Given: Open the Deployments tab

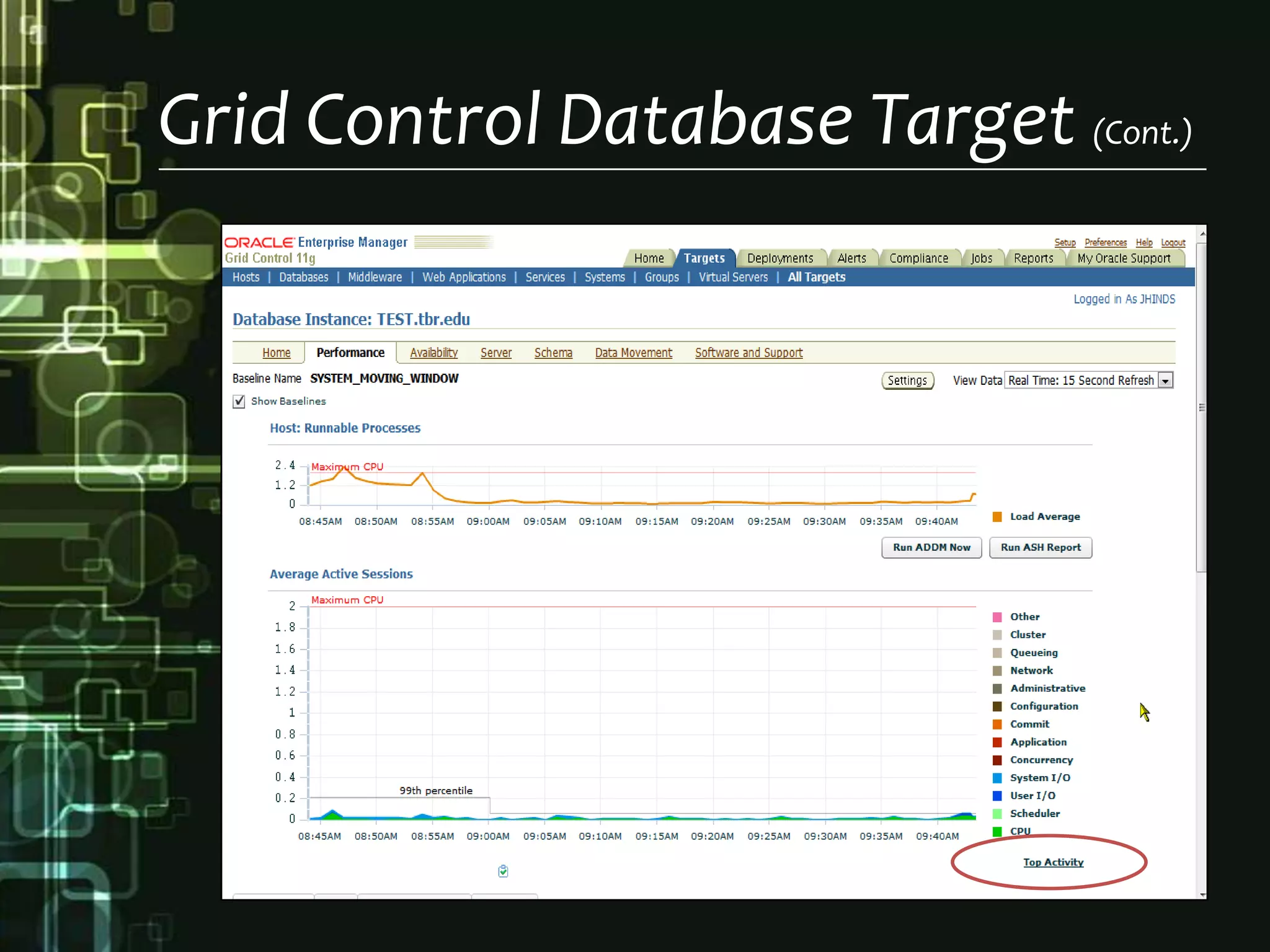Looking at the screenshot, I should pos(780,258).
